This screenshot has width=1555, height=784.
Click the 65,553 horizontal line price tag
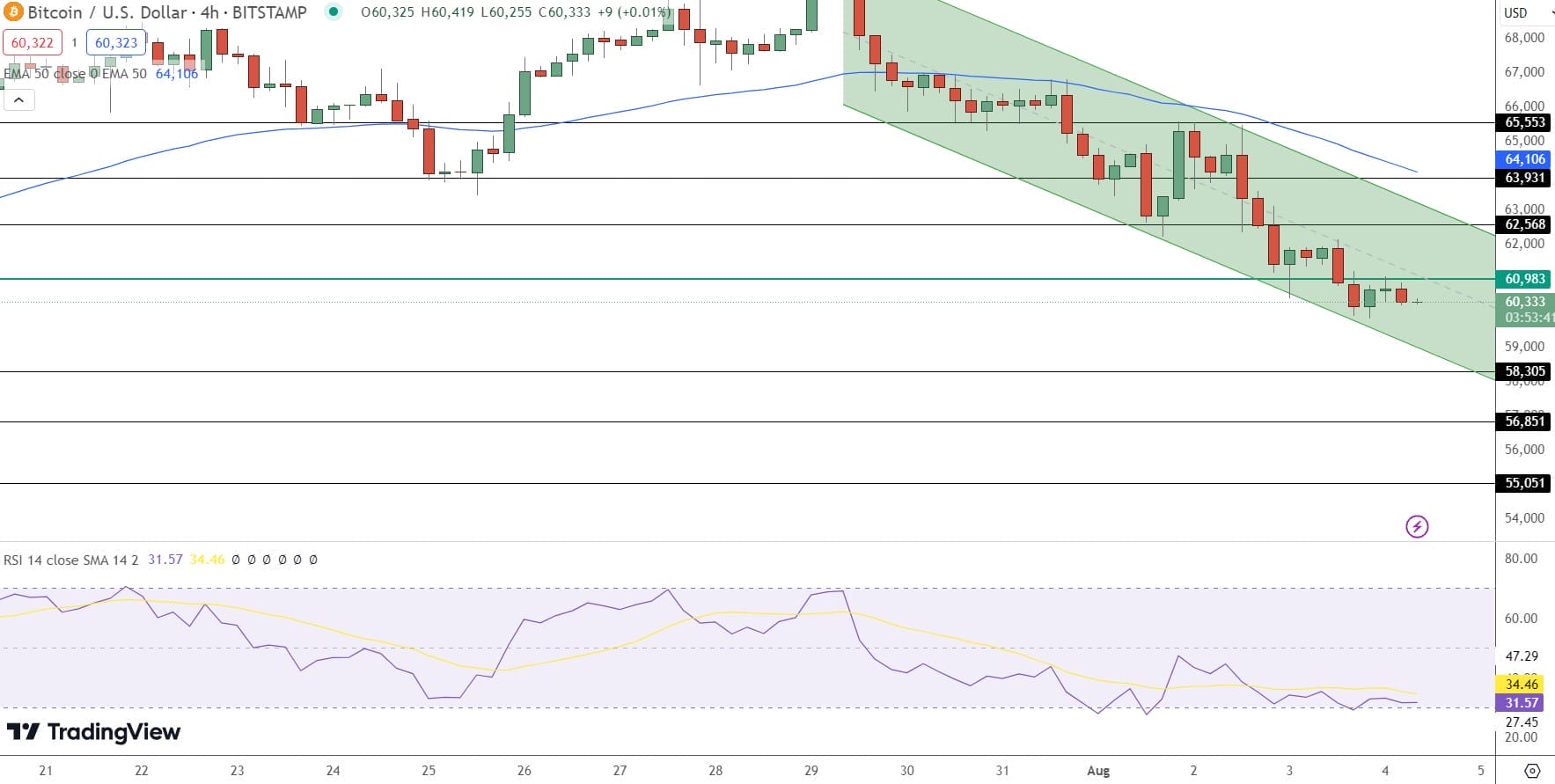(1524, 122)
